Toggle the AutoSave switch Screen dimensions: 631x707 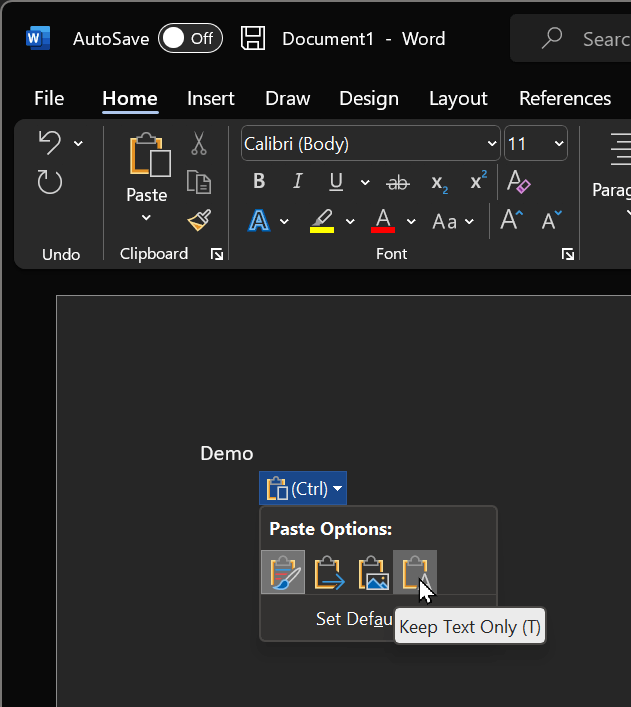pos(190,39)
